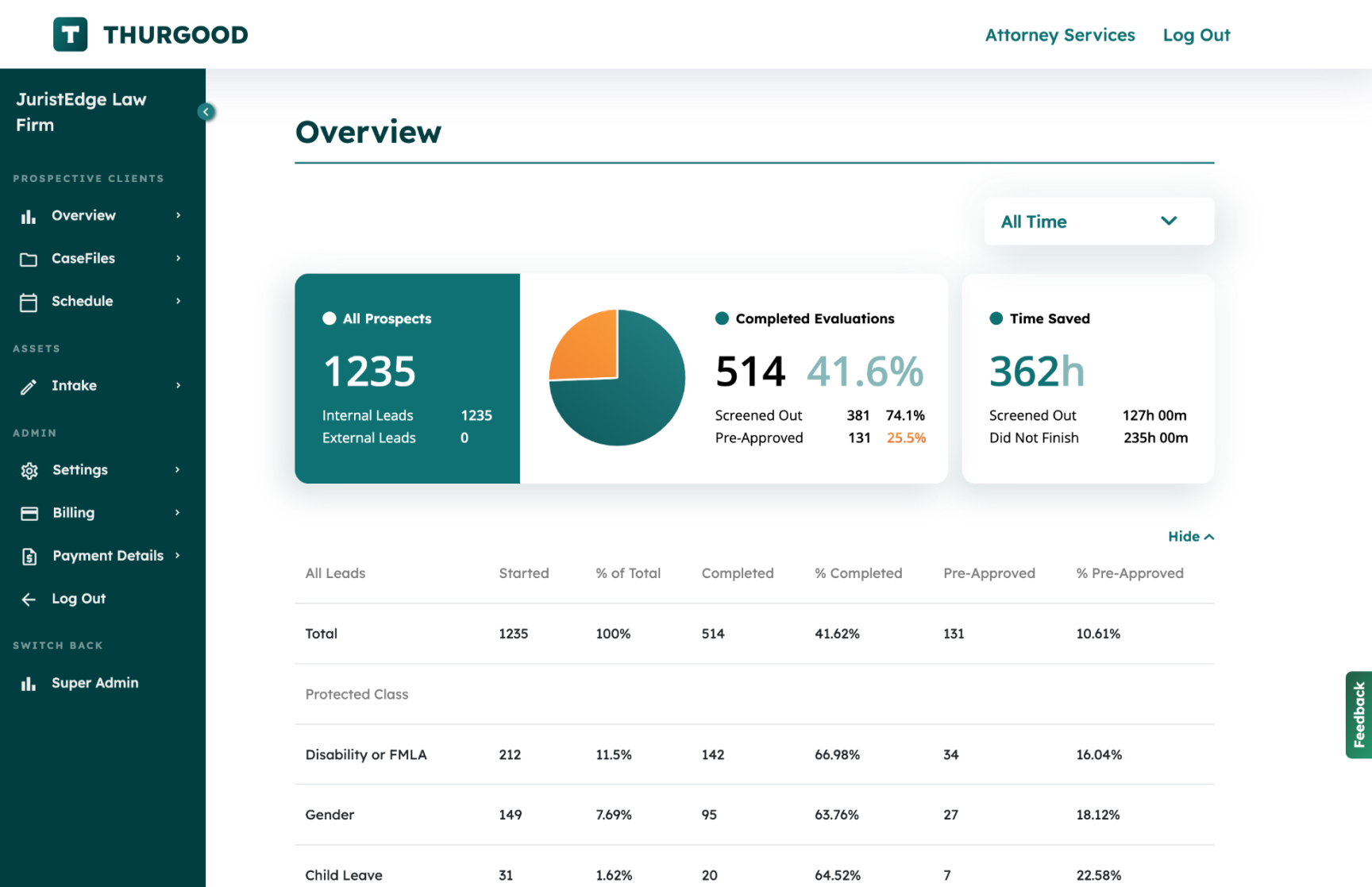The width and height of the screenshot is (1372, 887).
Task: Collapse the sidebar with arrow toggle
Action: tap(206, 112)
